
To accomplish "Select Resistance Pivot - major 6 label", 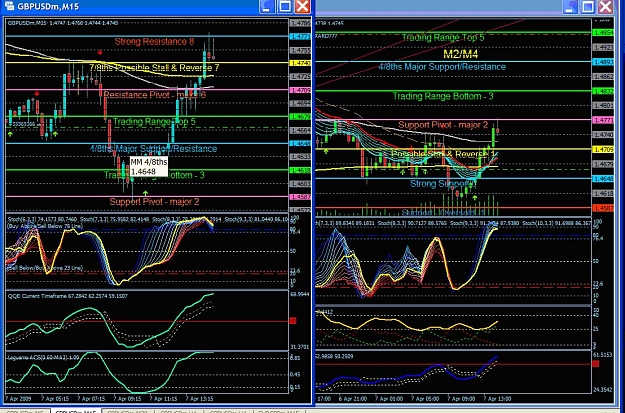I will (155, 94).
